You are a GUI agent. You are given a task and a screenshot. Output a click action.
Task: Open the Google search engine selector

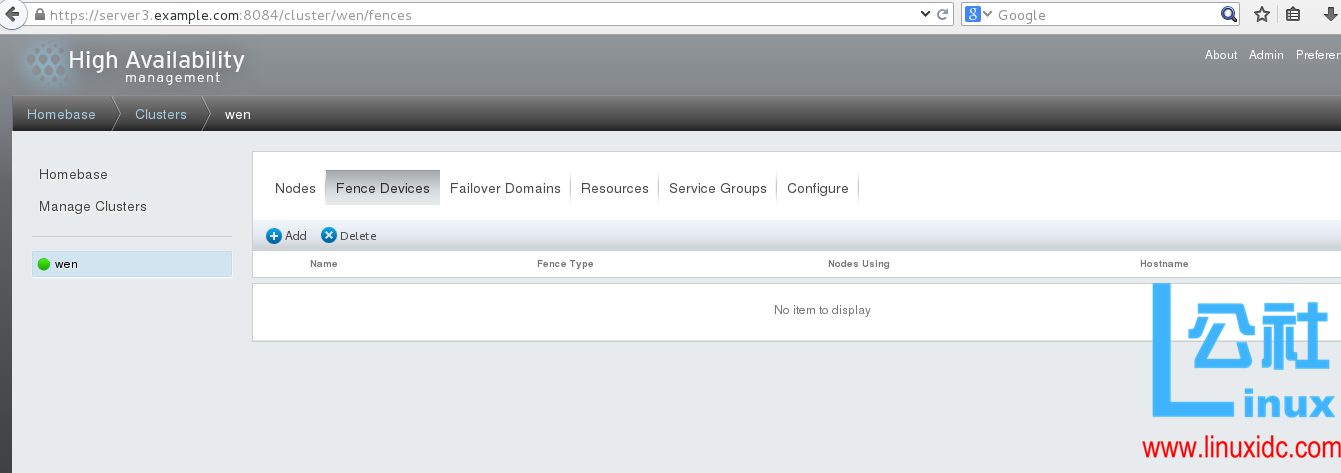click(x=977, y=15)
